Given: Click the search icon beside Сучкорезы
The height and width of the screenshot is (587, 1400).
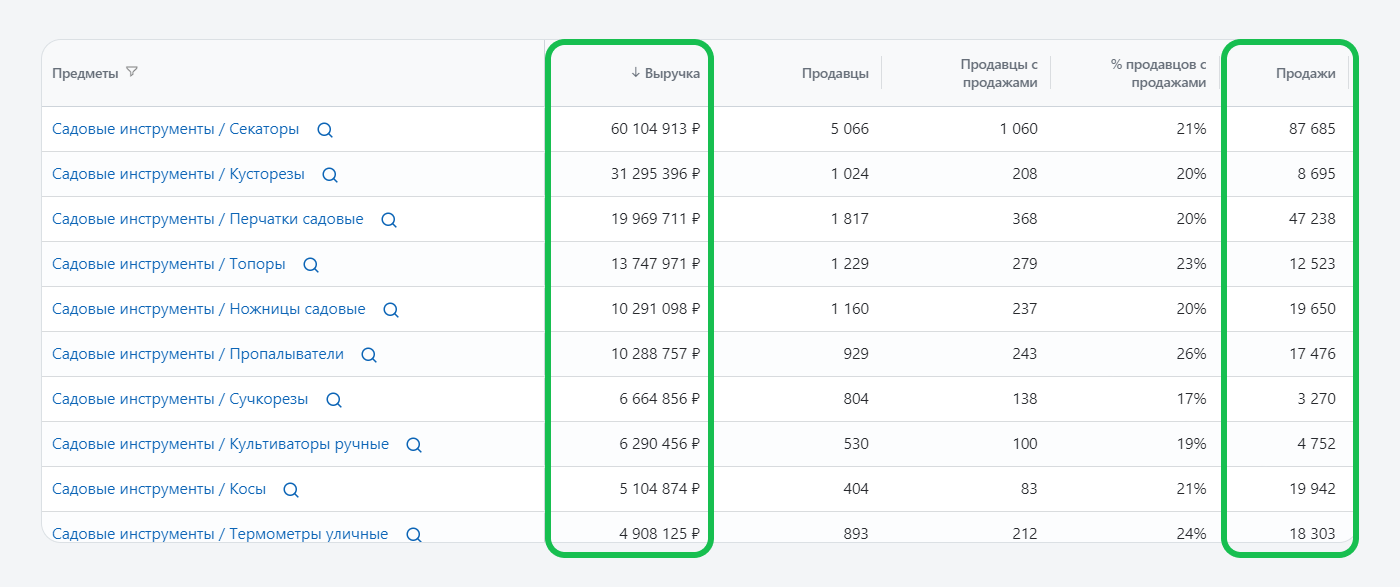Looking at the screenshot, I should (334, 400).
